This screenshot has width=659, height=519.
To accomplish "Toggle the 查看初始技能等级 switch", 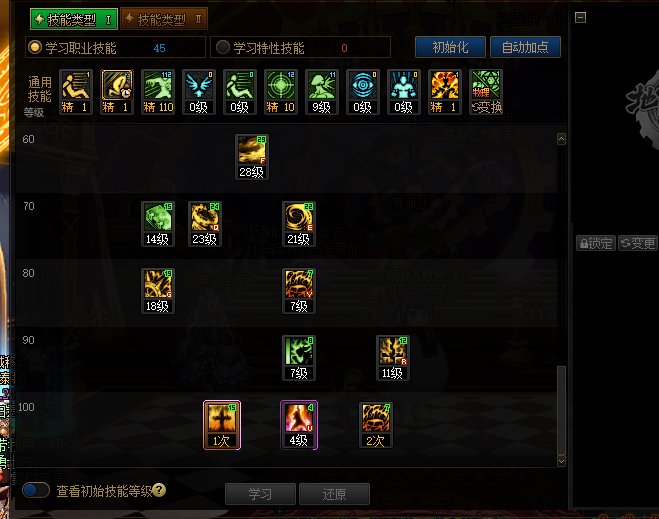I will tap(36, 490).
